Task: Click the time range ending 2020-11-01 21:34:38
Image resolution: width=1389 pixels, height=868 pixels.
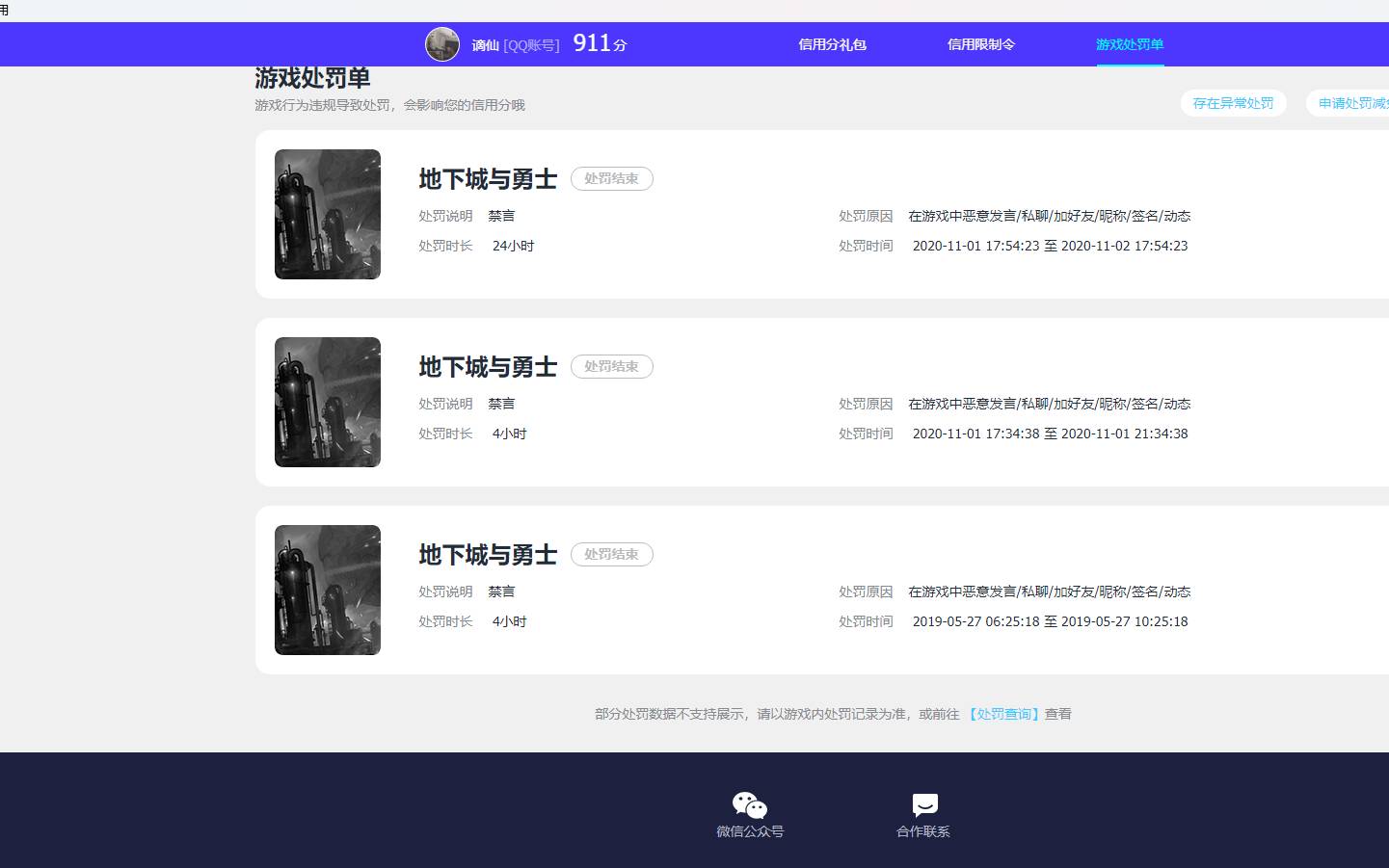Action: click(1051, 434)
